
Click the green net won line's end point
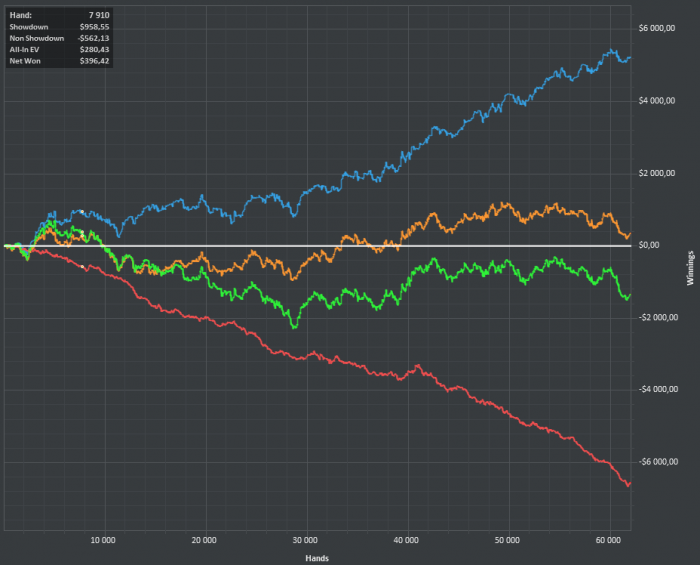click(630, 295)
